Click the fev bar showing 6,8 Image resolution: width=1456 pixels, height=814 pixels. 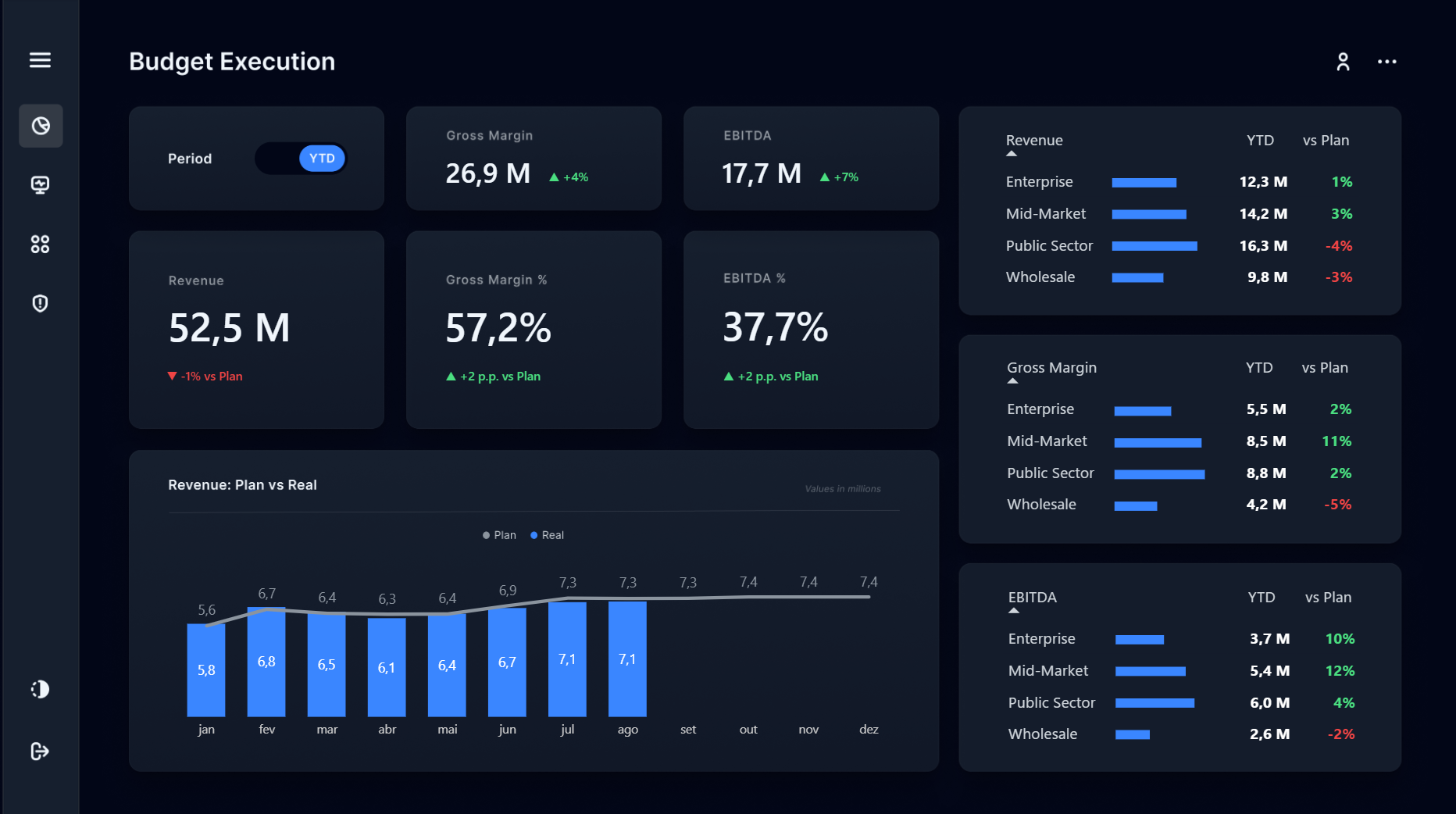coord(266,662)
